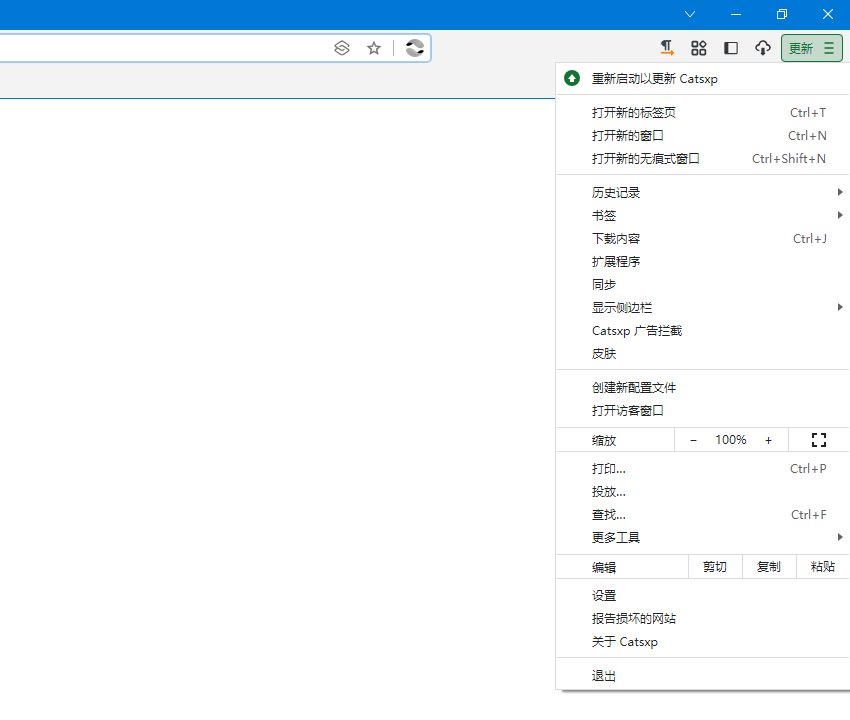Image resolution: width=850 pixels, height=720 pixels.
Task: Click the green update arrow icon
Action: [x=572, y=79]
